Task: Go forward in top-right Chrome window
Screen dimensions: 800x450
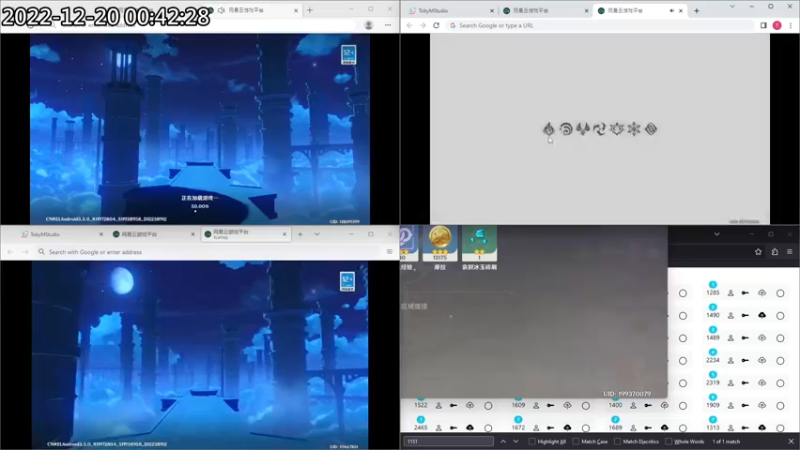Action: pyautogui.click(x=422, y=25)
